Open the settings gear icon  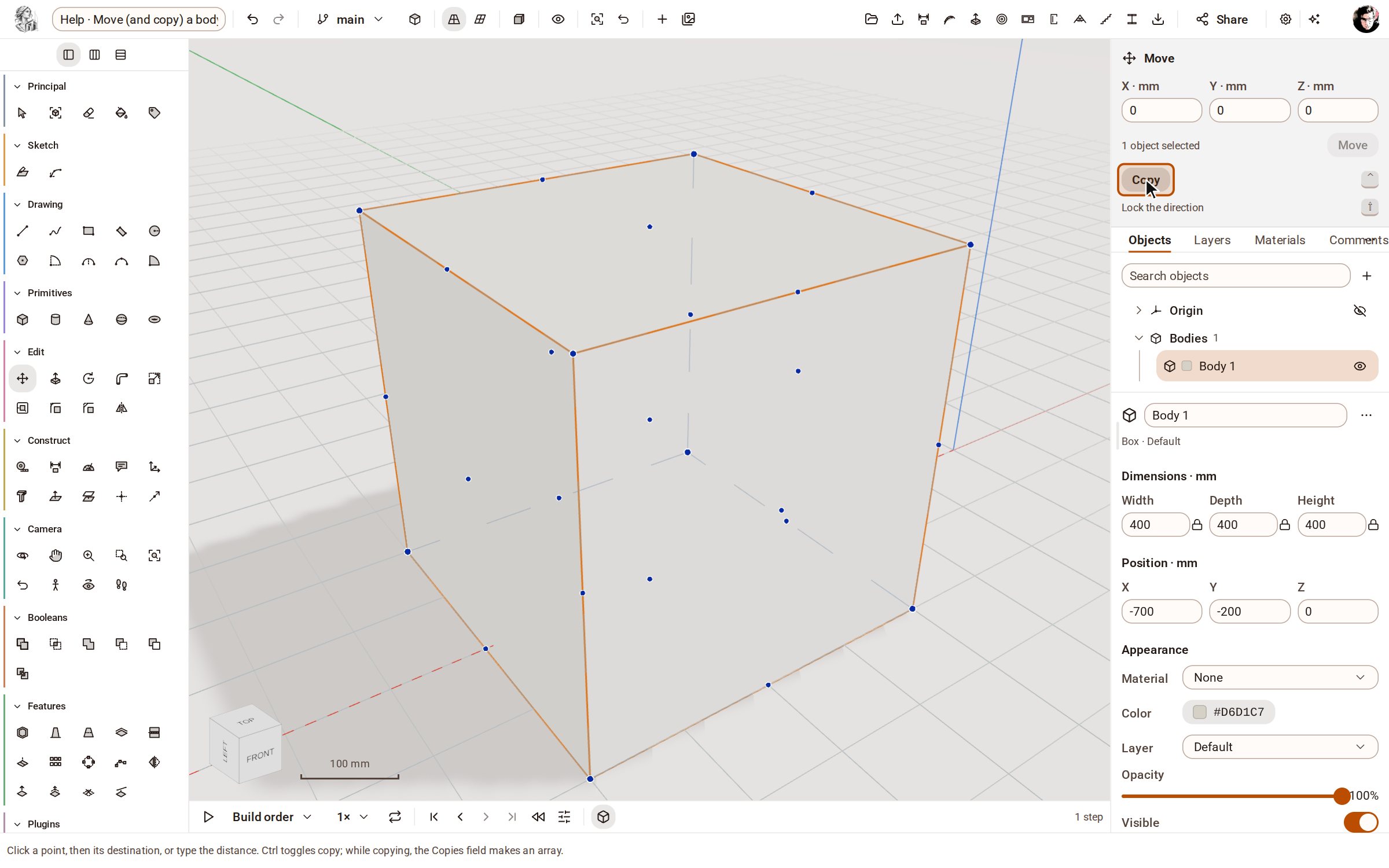pos(1285,19)
